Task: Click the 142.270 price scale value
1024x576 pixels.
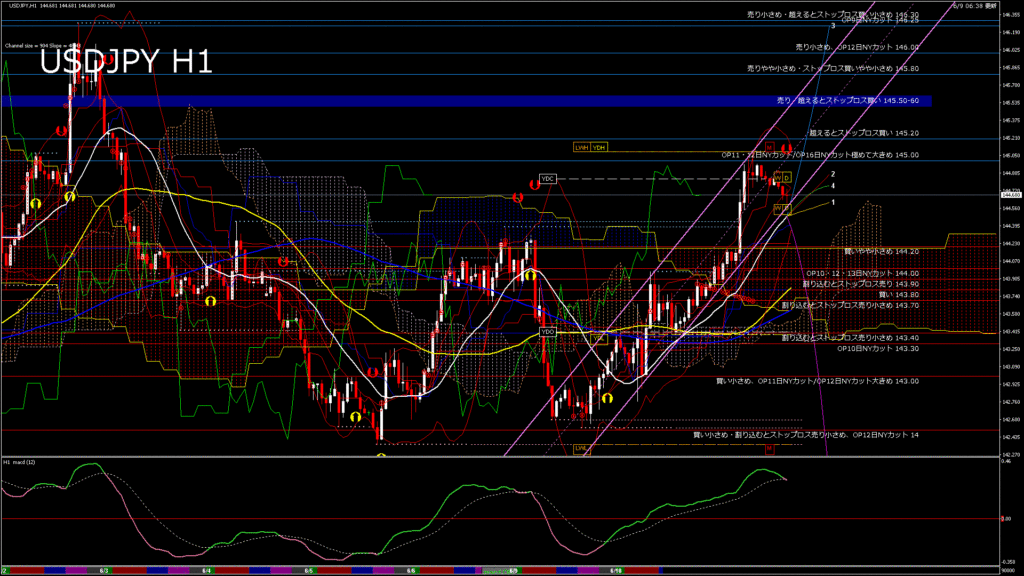Action: click(1012, 455)
